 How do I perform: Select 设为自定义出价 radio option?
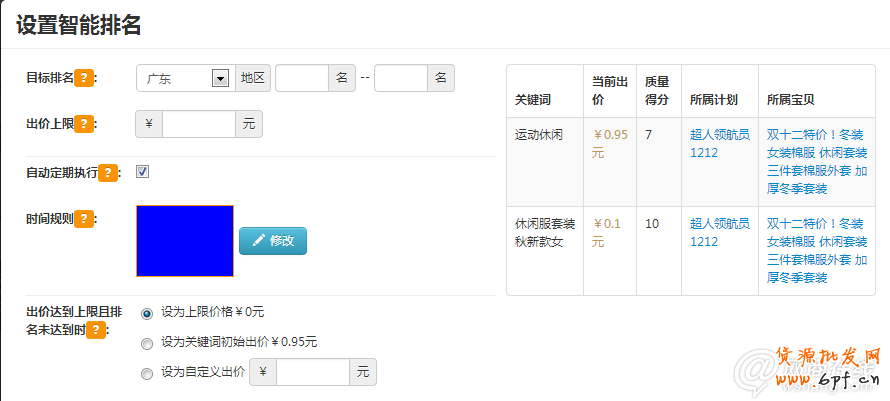coord(147,373)
